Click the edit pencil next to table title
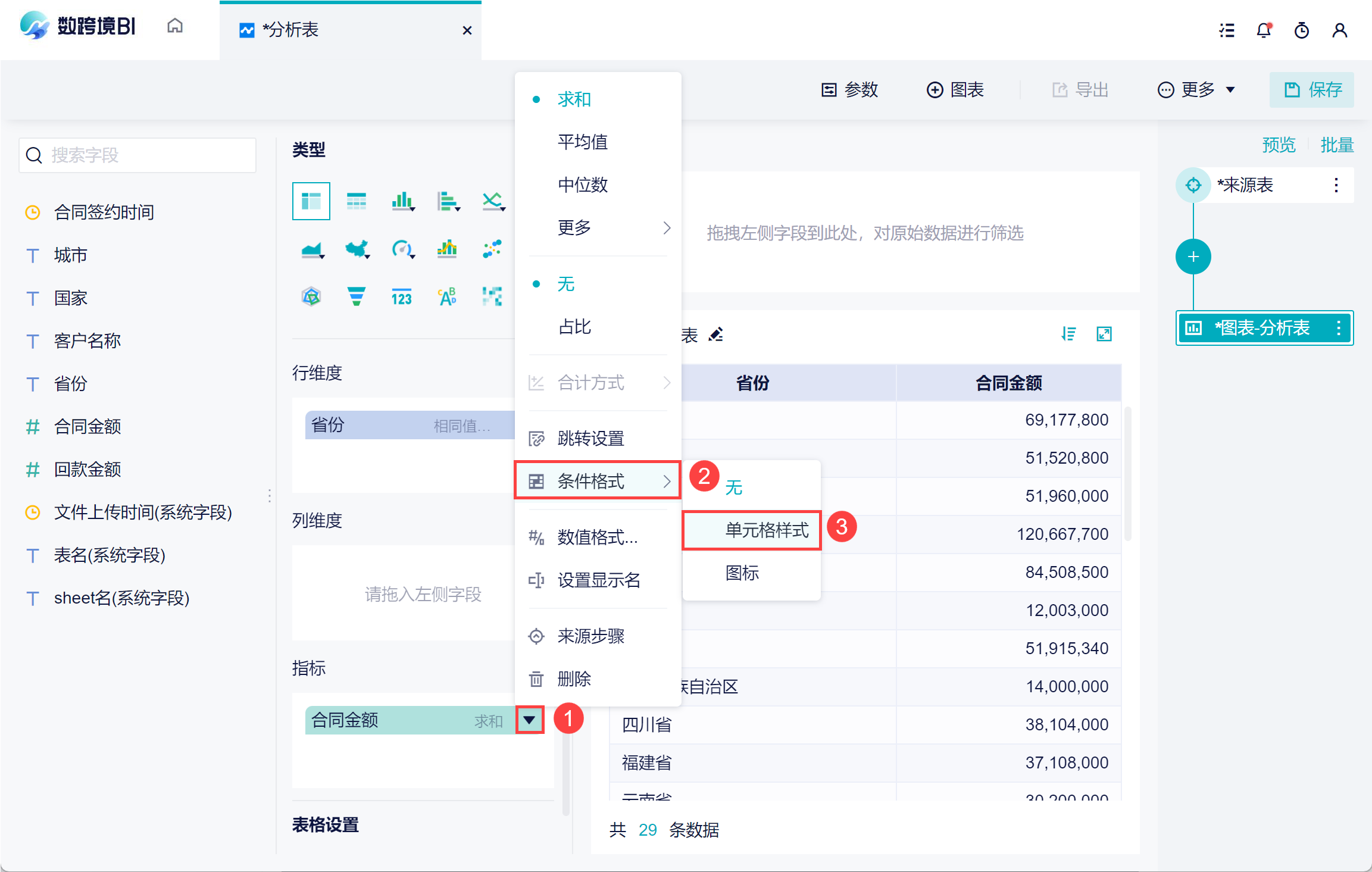The width and height of the screenshot is (1372, 872). [716, 335]
